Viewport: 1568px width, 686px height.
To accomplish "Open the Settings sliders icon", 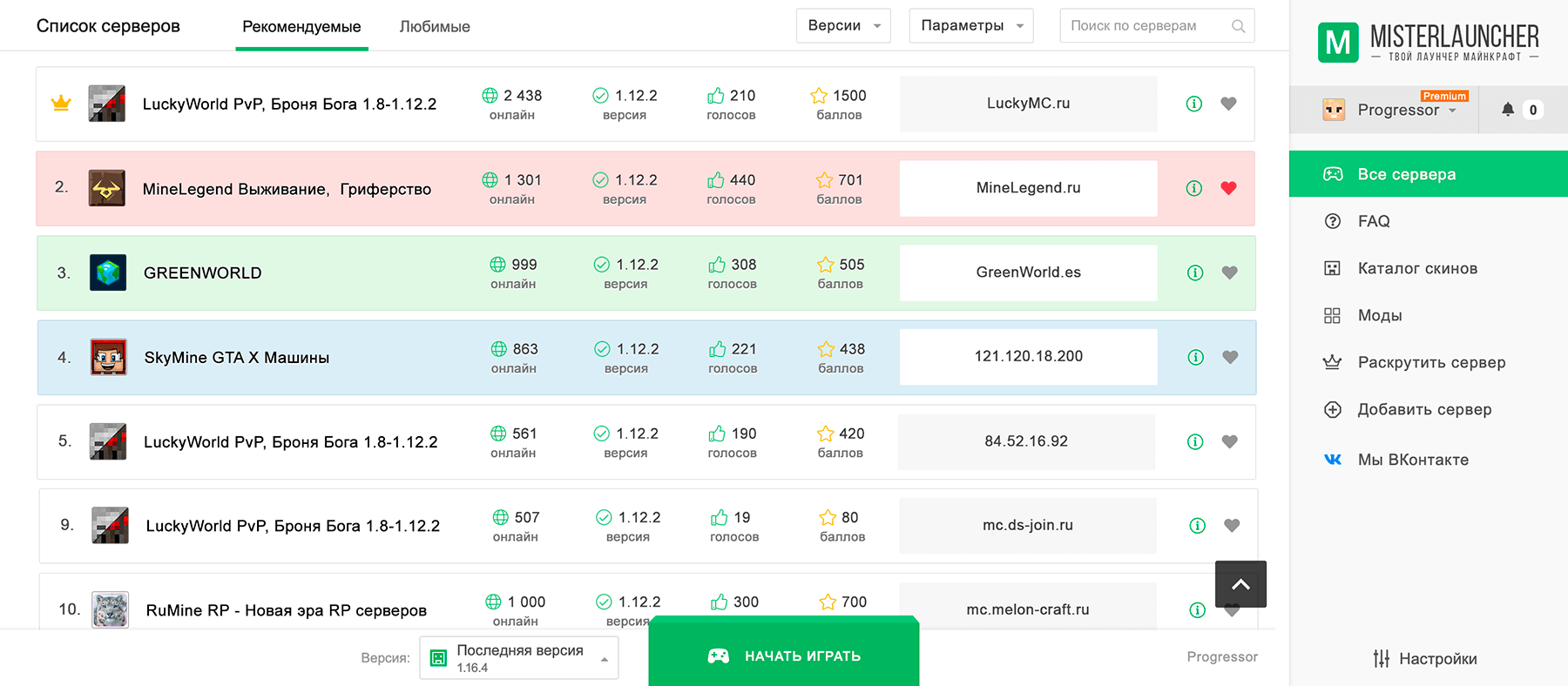I will coord(1382,659).
